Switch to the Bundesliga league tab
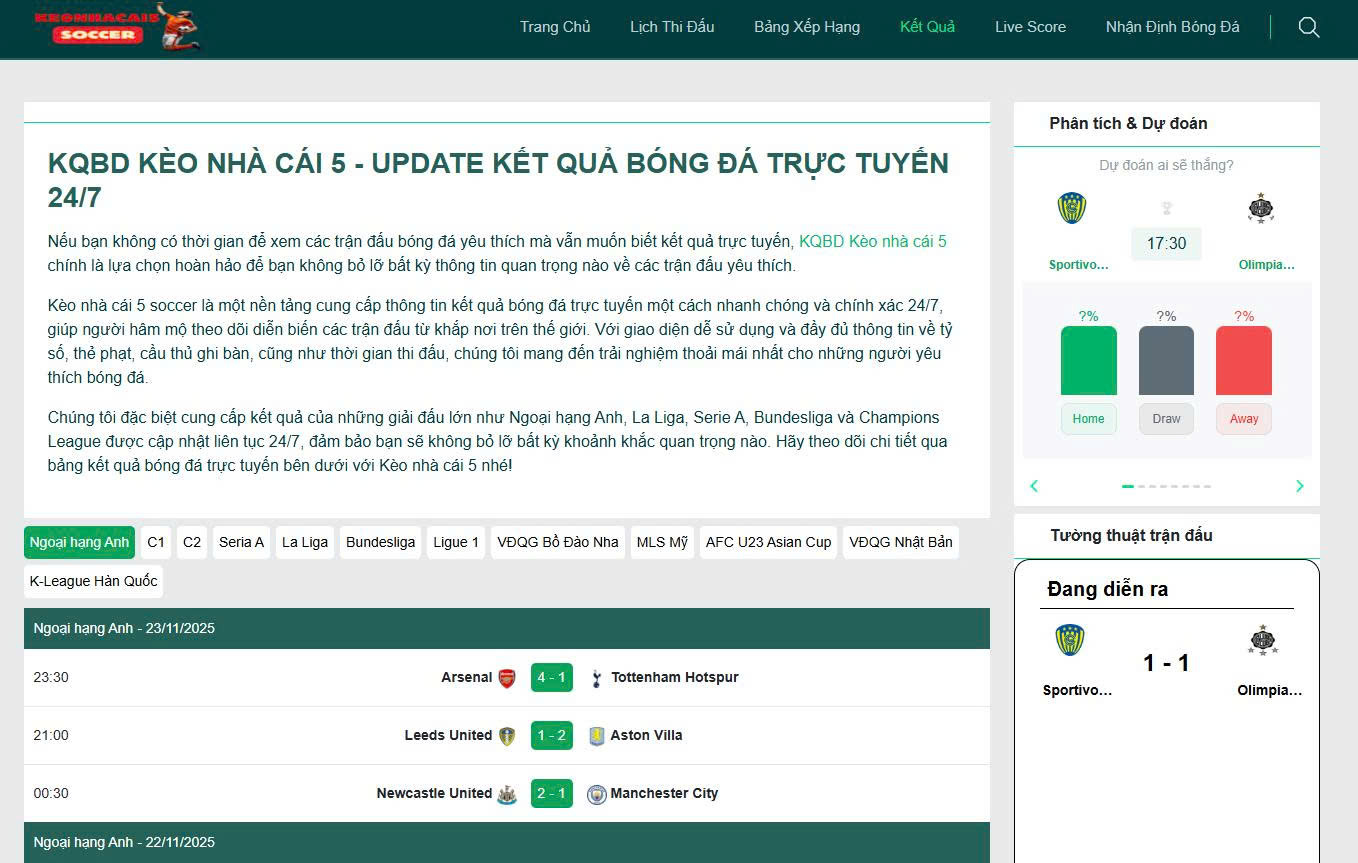Screen dimensions: 1358x863 pyautogui.click(x=380, y=542)
